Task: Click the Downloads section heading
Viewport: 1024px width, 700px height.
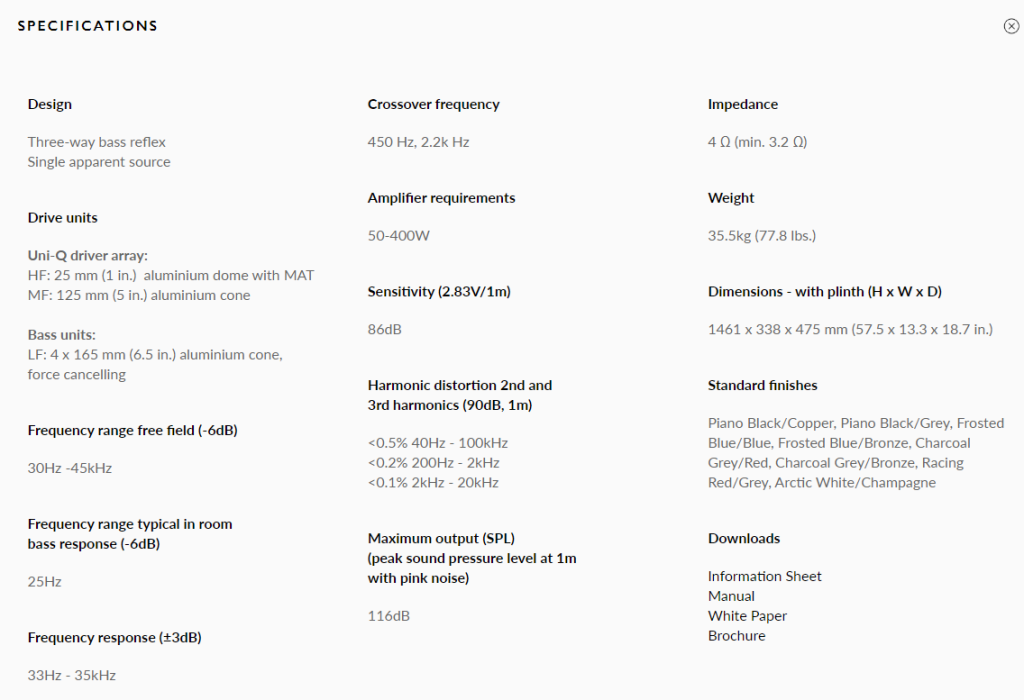Action: (x=743, y=538)
